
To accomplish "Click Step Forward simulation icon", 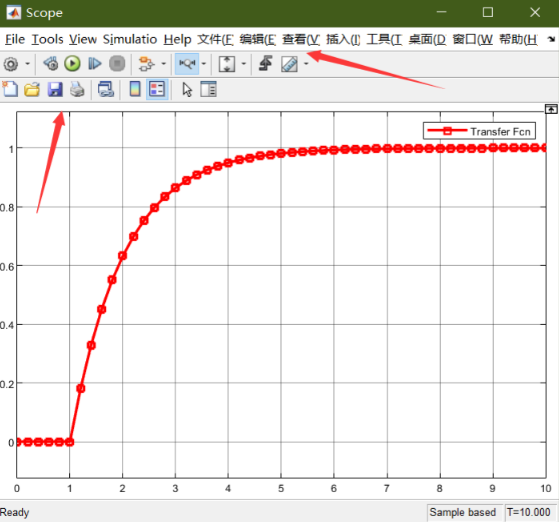I will click(94, 64).
